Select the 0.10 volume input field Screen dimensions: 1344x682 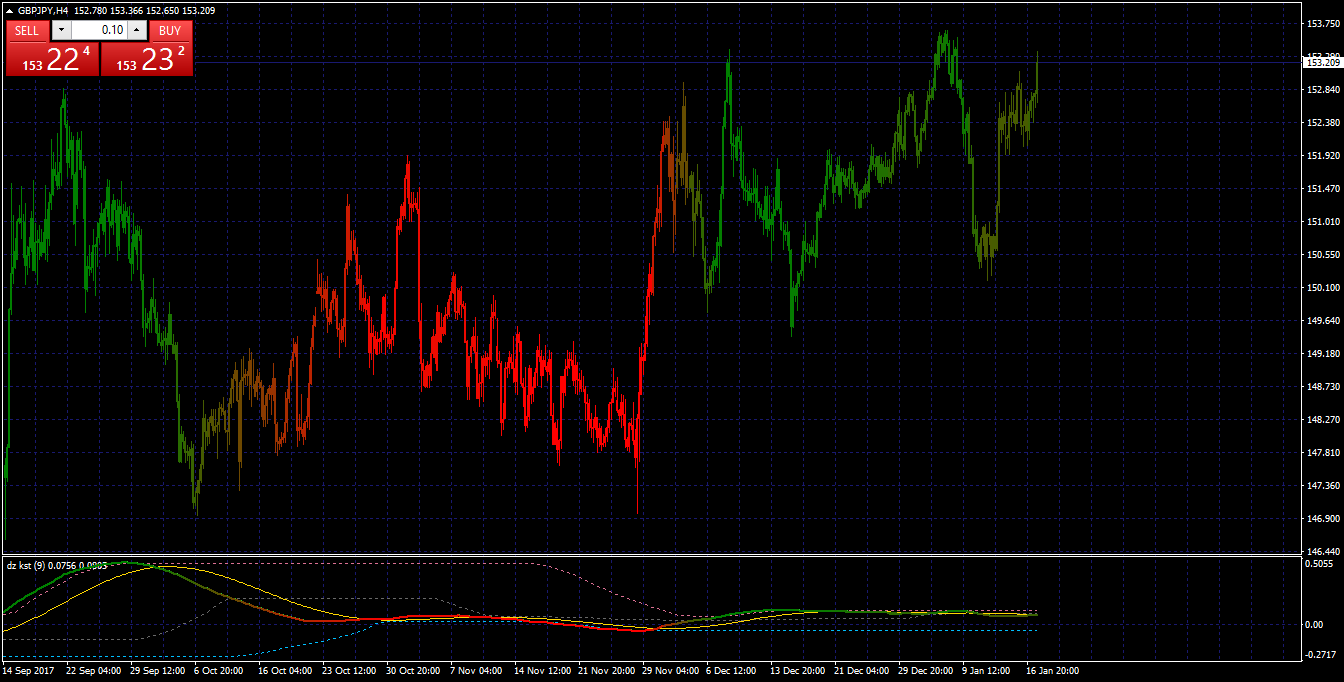(99, 30)
